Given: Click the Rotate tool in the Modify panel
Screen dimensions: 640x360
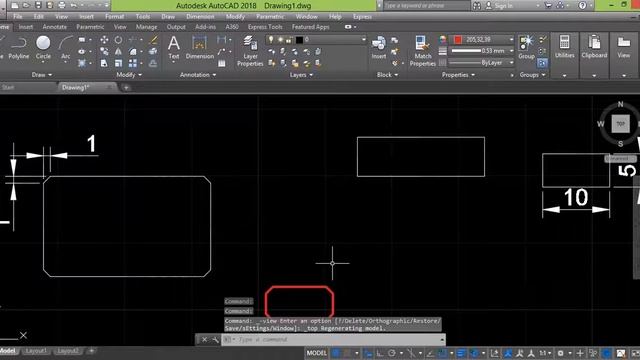Looking at the screenshot, I should tap(118, 40).
